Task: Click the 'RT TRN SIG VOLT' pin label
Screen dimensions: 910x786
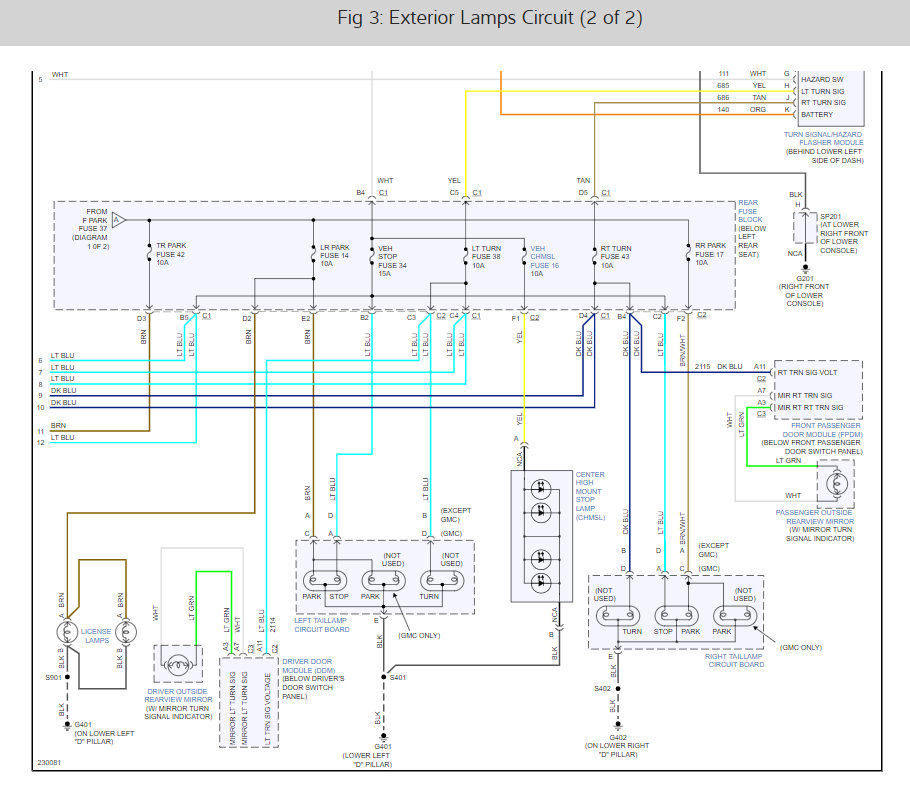Action: coord(807,373)
